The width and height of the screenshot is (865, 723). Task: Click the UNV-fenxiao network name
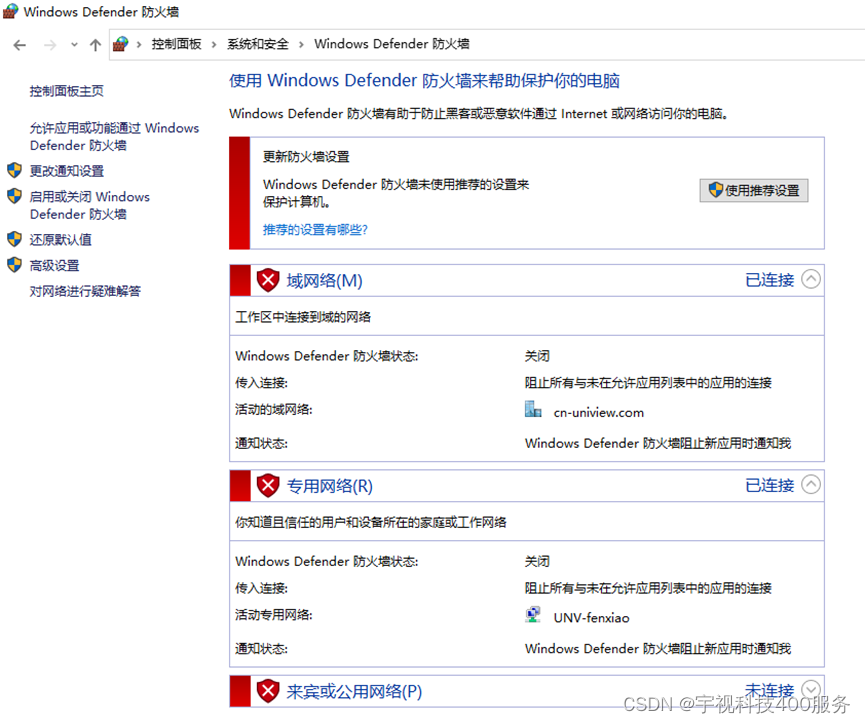[x=591, y=618]
